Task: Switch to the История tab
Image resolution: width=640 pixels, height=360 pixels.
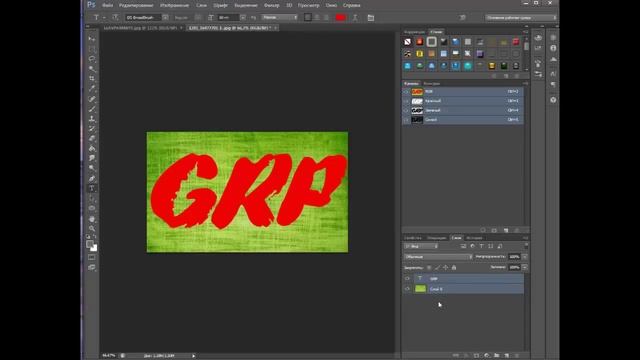Action: 474,238
